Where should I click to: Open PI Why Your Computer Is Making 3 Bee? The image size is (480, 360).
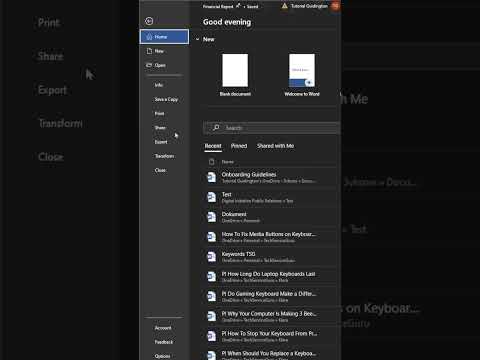pyautogui.click(x=270, y=316)
